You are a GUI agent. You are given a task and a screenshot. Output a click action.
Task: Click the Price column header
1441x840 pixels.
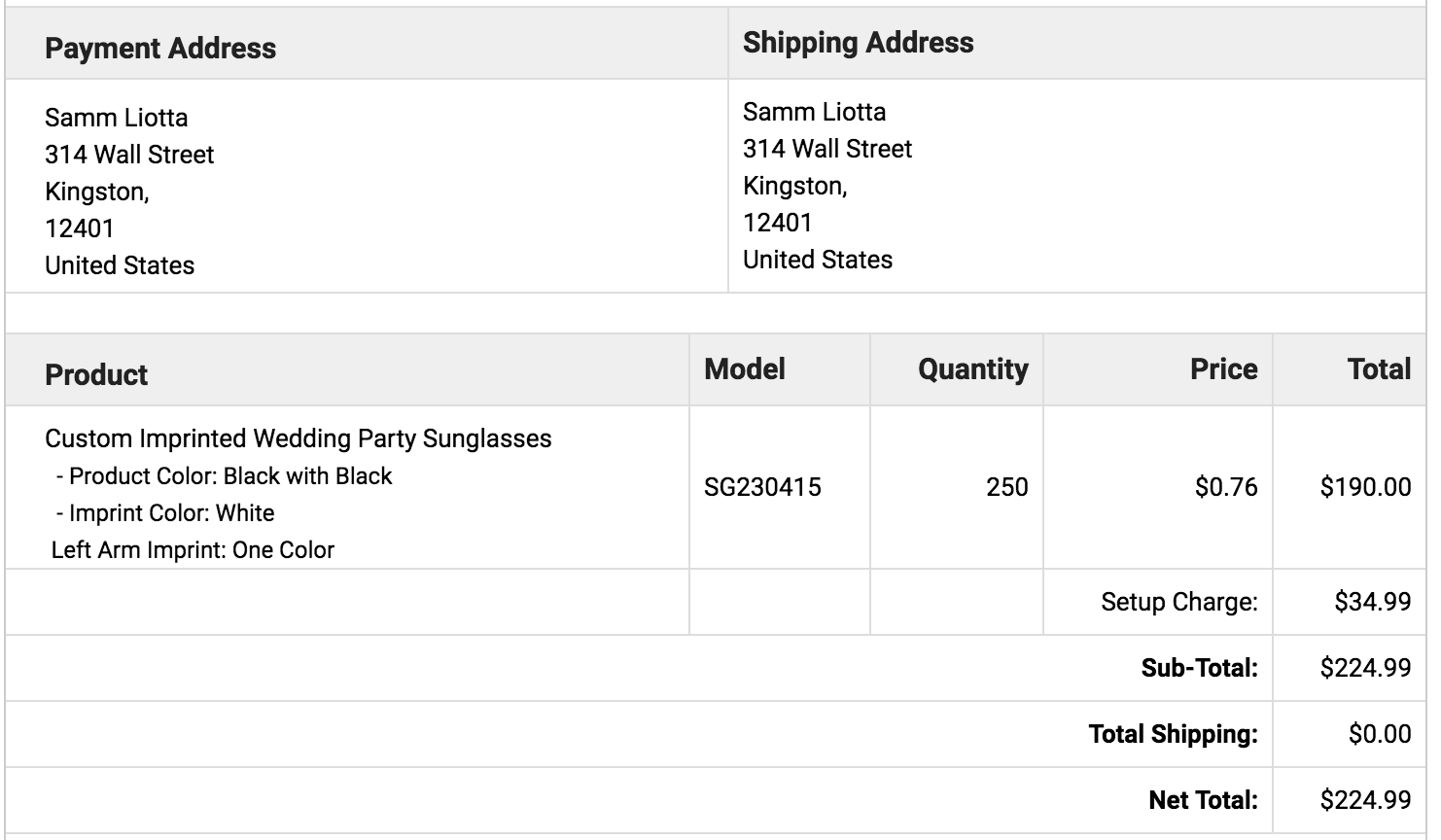coord(1223,368)
